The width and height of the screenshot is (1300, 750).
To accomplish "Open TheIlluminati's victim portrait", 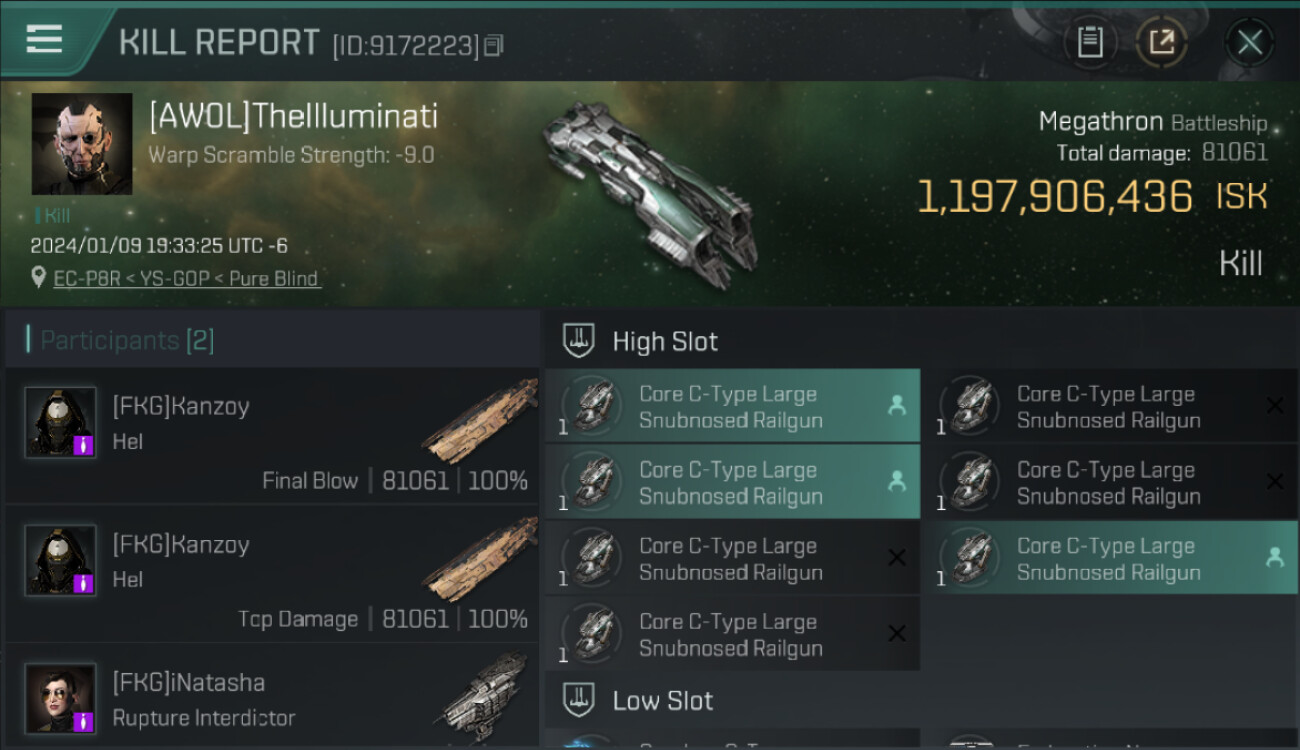I will (82, 143).
